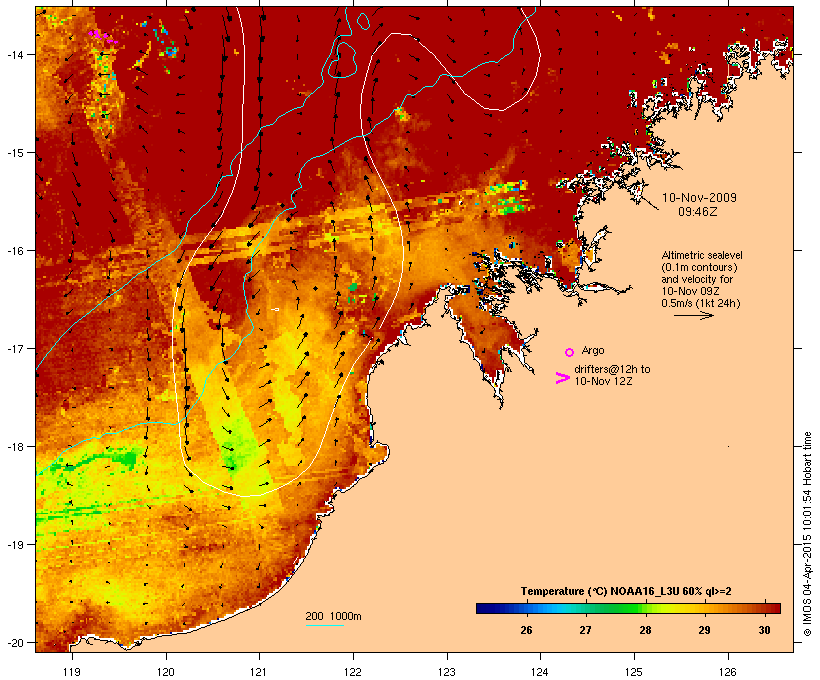Click the dark blue end of colorbar
The image size is (820, 680).
[480, 608]
